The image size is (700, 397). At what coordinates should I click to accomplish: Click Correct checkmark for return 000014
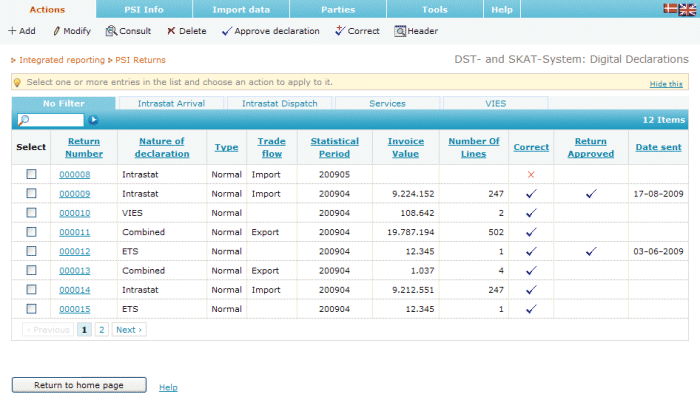pos(531,290)
